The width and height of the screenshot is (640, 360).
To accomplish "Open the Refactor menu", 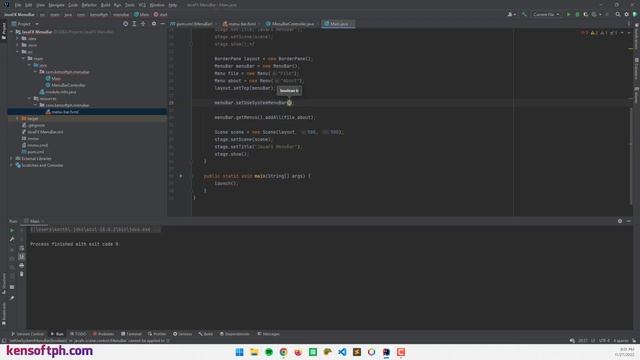I will coord(89,5).
